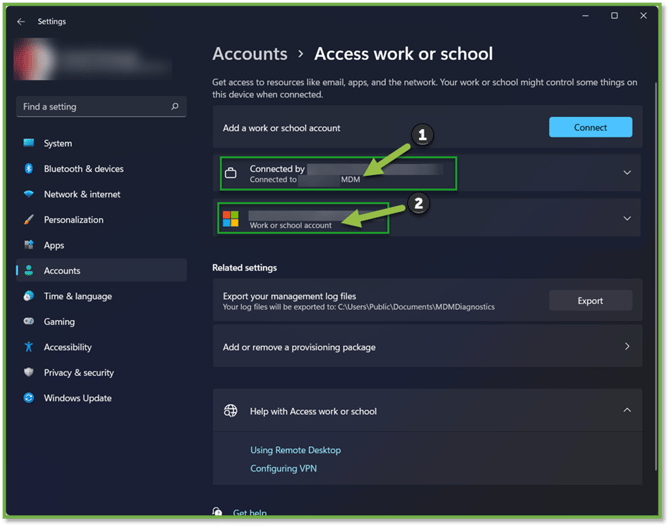
Task: Click the Personalization brush icon
Action: tap(29, 220)
